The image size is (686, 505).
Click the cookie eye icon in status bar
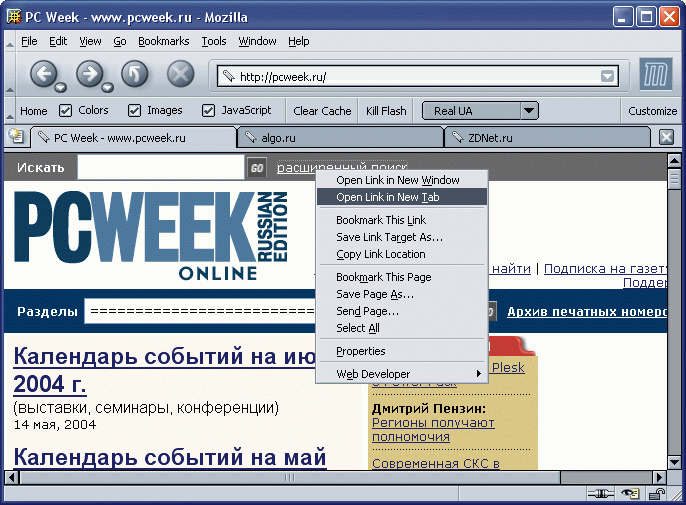(x=629, y=494)
